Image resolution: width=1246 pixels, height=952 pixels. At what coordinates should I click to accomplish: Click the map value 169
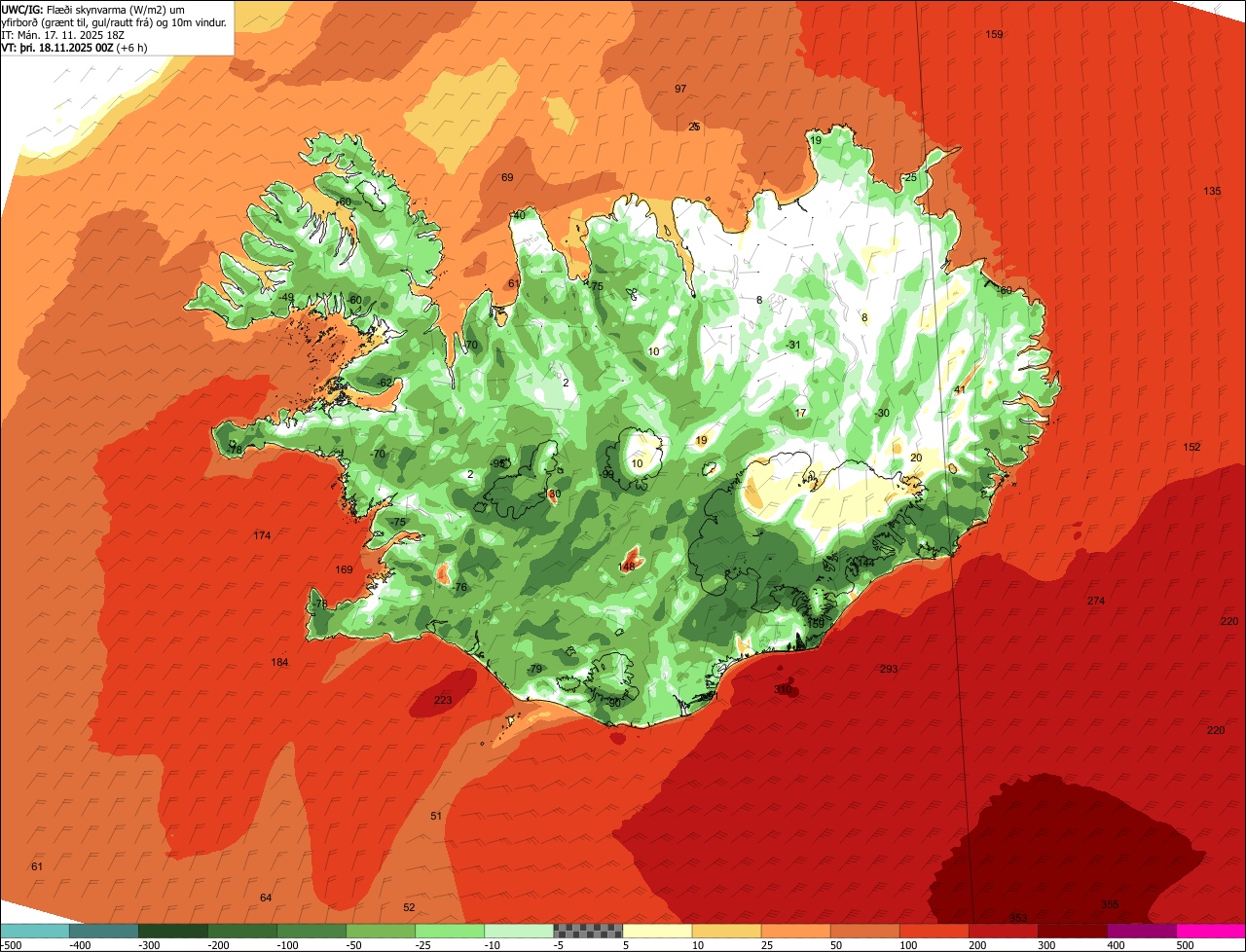(345, 569)
